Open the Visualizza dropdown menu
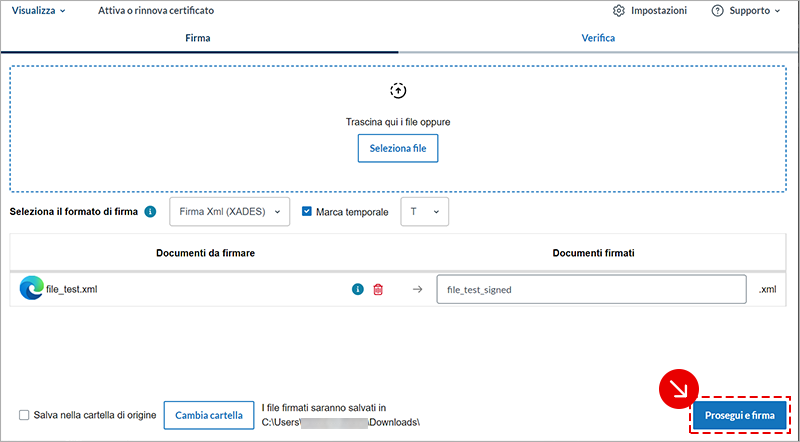This screenshot has width=800, height=442. pyautogui.click(x=38, y=11)
